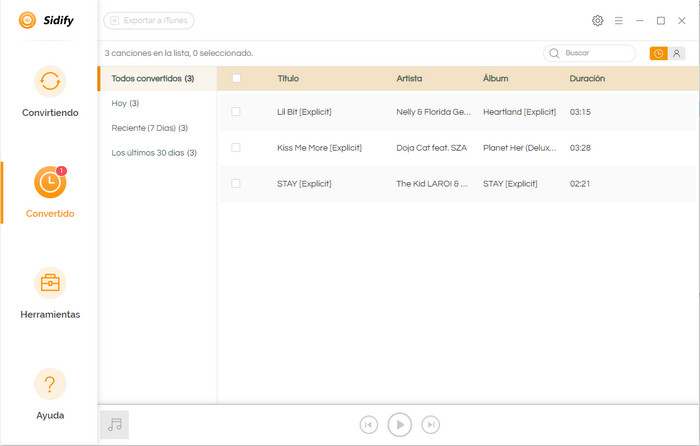Click the music note thumbnail icon
This screenshot has width=700, height=446.
(115, 425)
